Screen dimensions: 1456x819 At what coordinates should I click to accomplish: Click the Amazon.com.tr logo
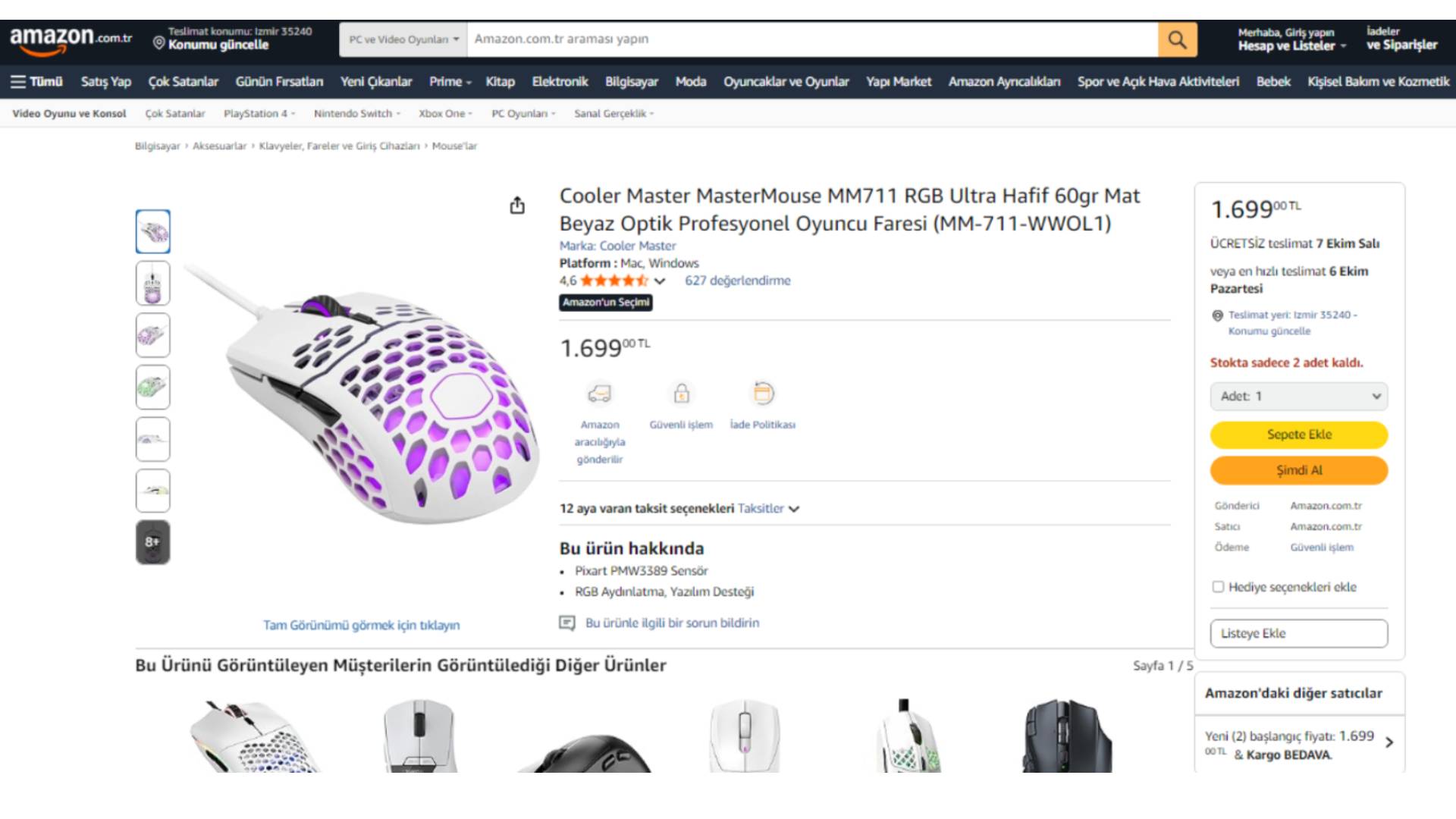pyautogui.click(x=71, y=39)
